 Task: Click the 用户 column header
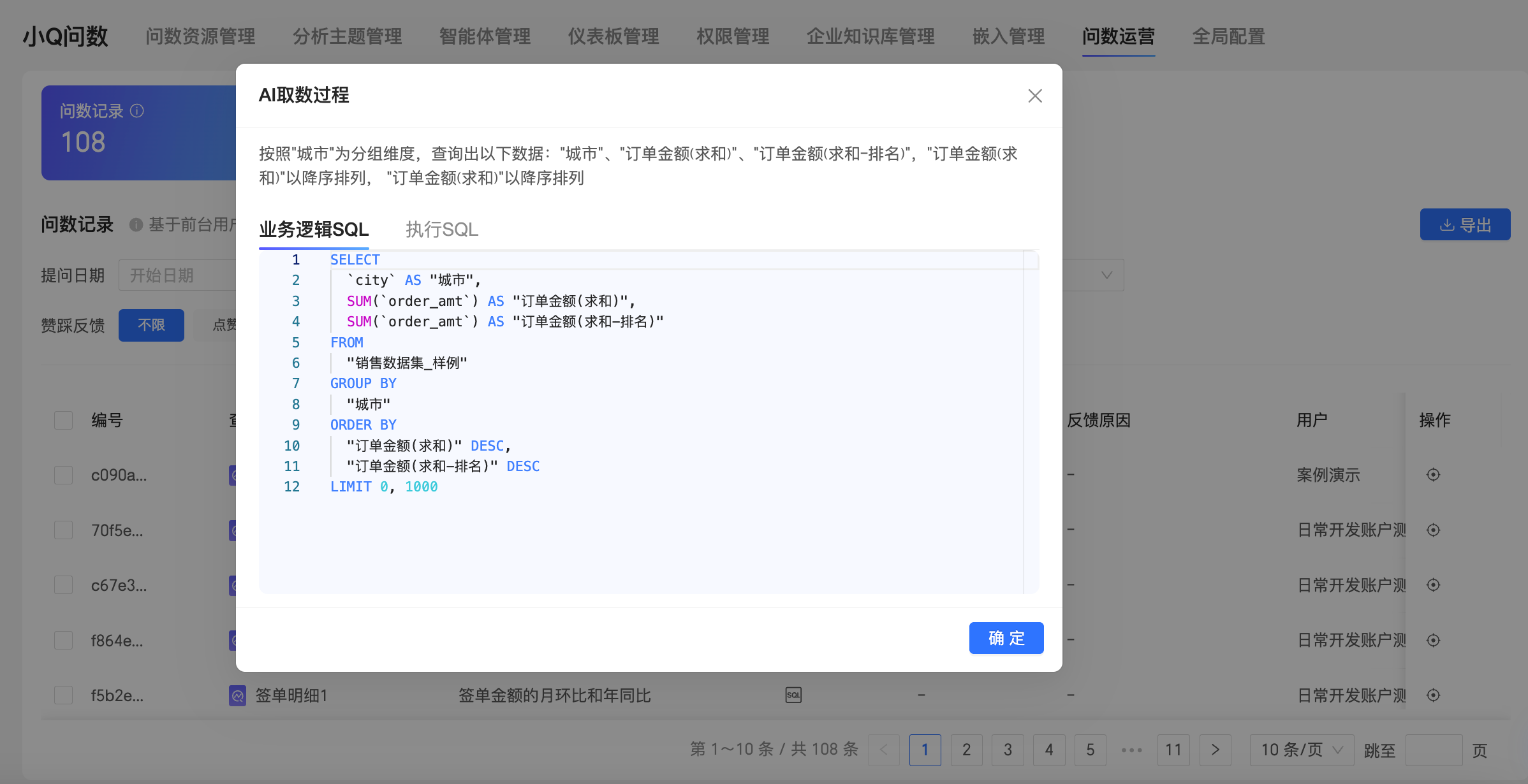point(1312,420)
